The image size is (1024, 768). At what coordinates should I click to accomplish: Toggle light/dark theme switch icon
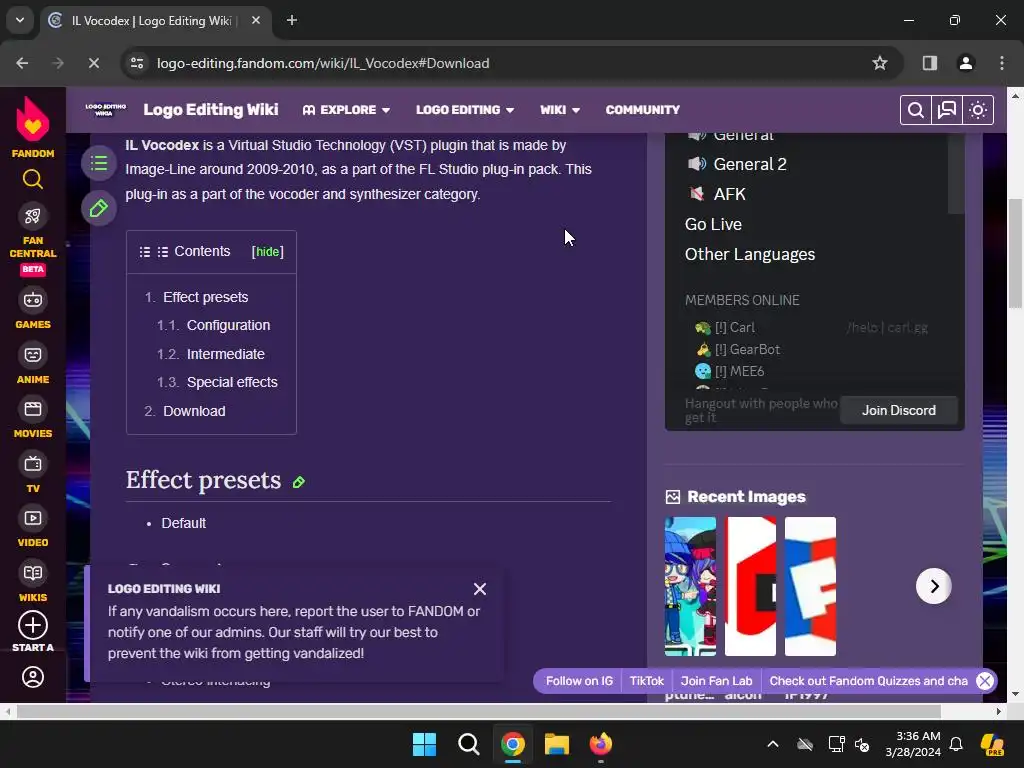978,110
